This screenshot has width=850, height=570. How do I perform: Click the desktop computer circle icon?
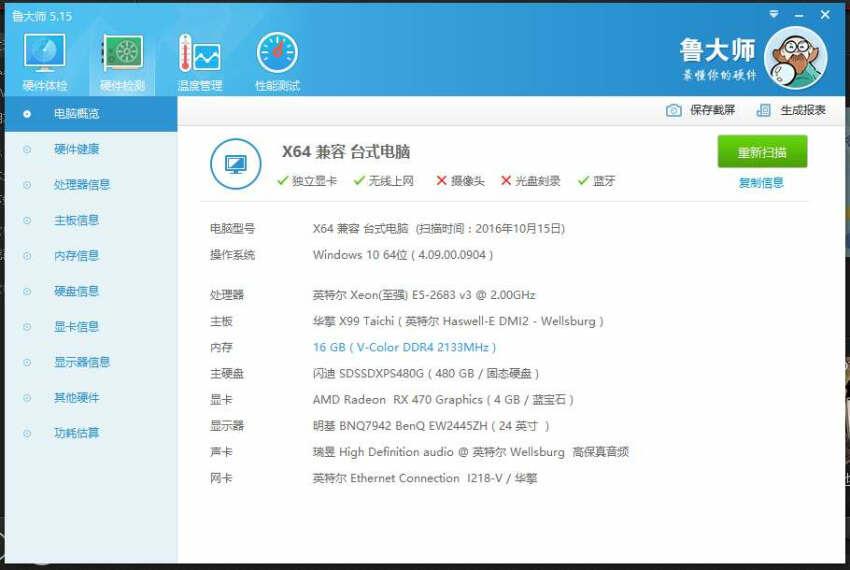236,164
